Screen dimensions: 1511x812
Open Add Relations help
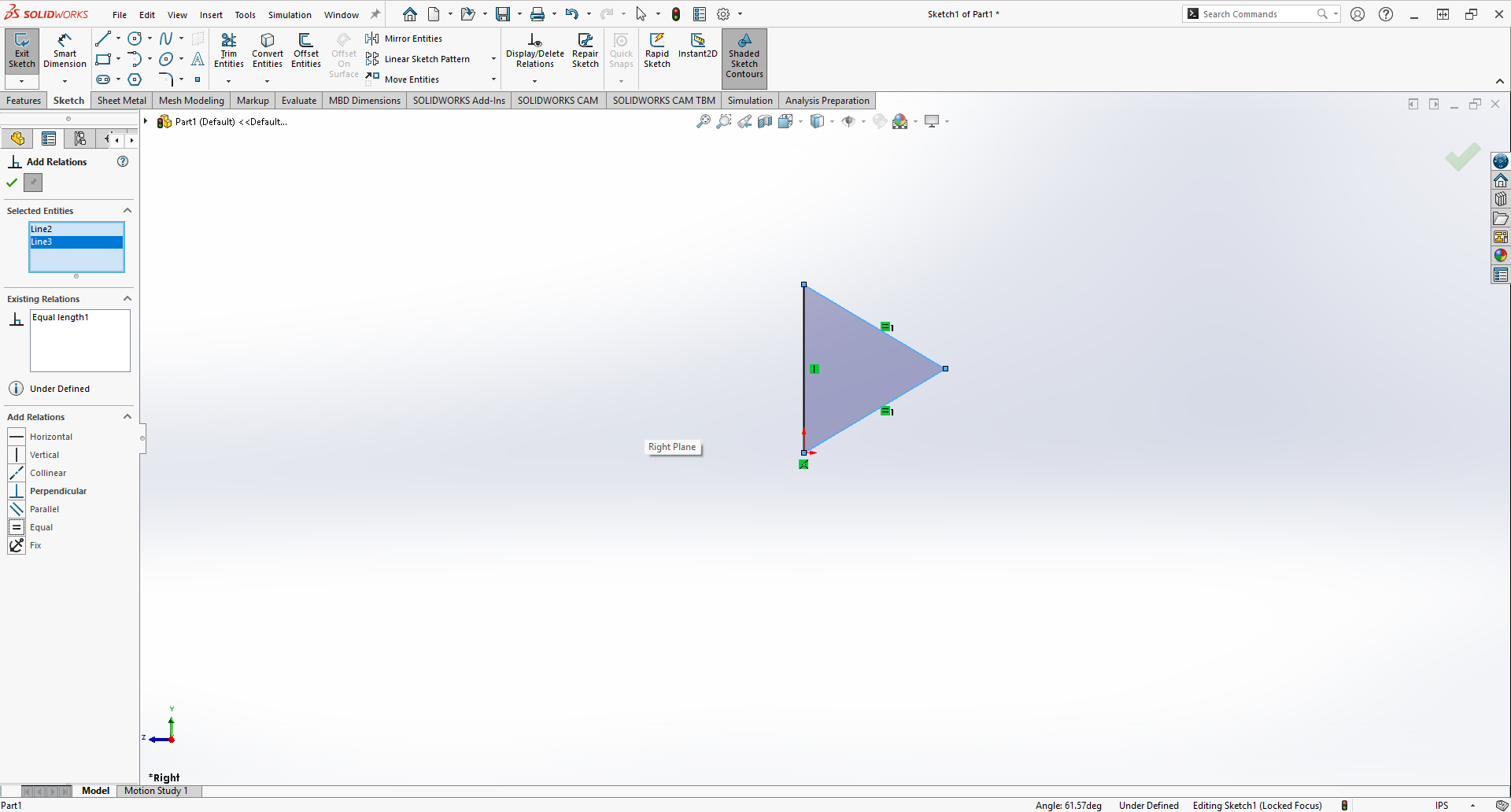click(x=123, y=161)
